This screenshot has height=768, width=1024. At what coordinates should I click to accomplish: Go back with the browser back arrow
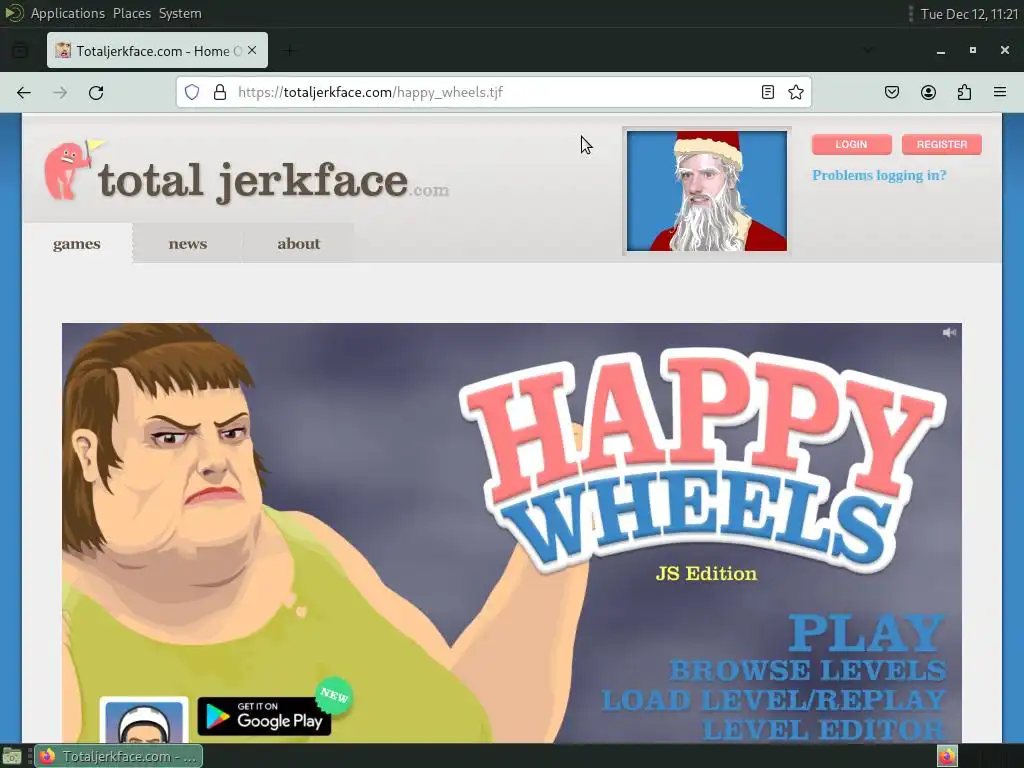click(x=24, y=93)
